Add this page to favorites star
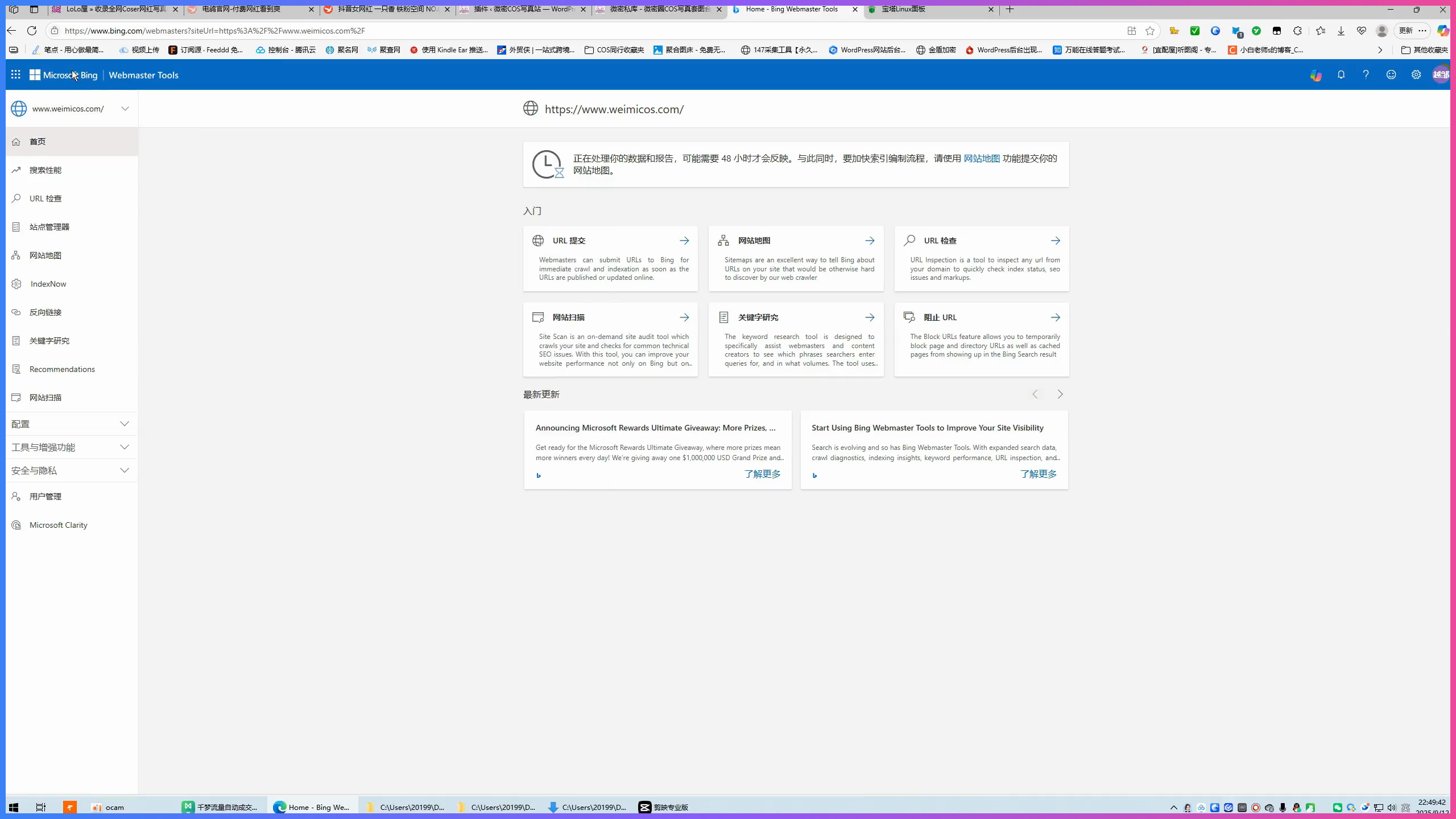 point(1150,31)
